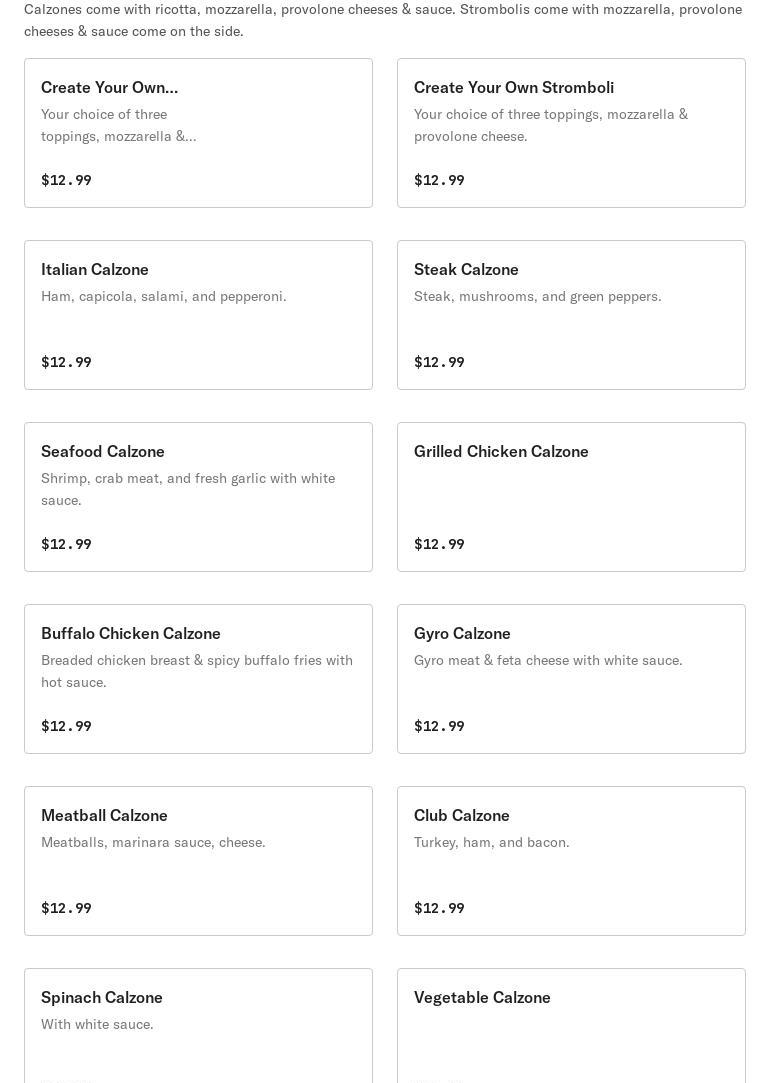Viewport: 770px width, 1083px height.
Task: Click the Gyro Calzone $12.99 price
Action: 439,726
